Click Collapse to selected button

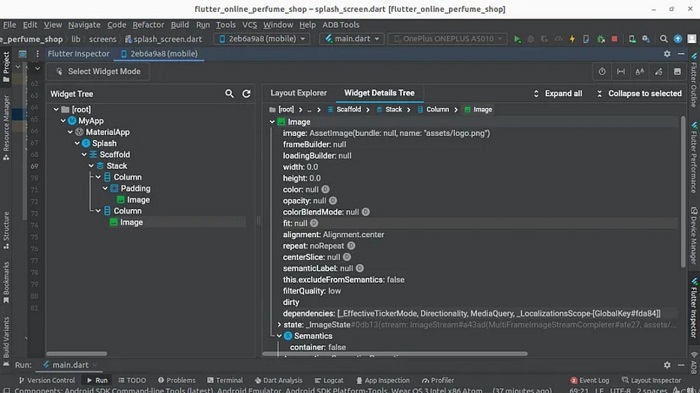(x=639, y=93)
